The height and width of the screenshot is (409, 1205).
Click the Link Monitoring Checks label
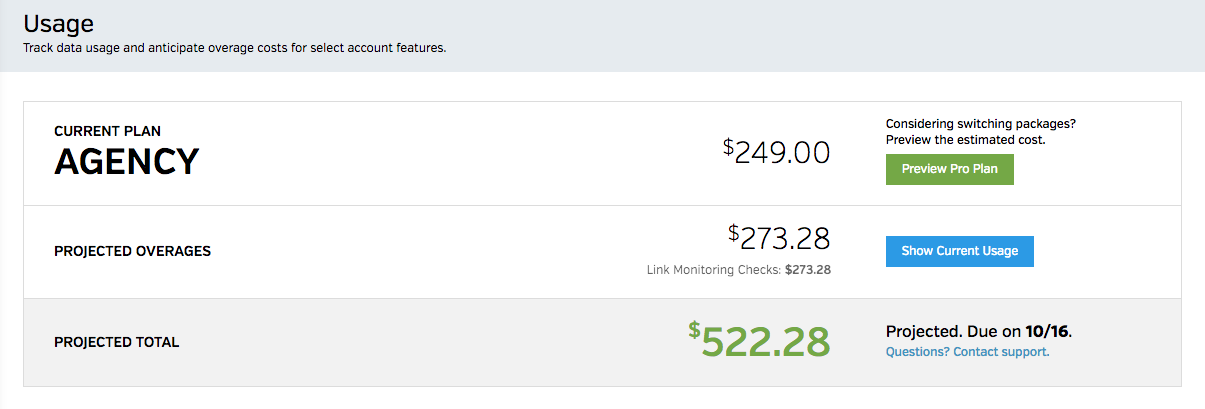(713, 269)
